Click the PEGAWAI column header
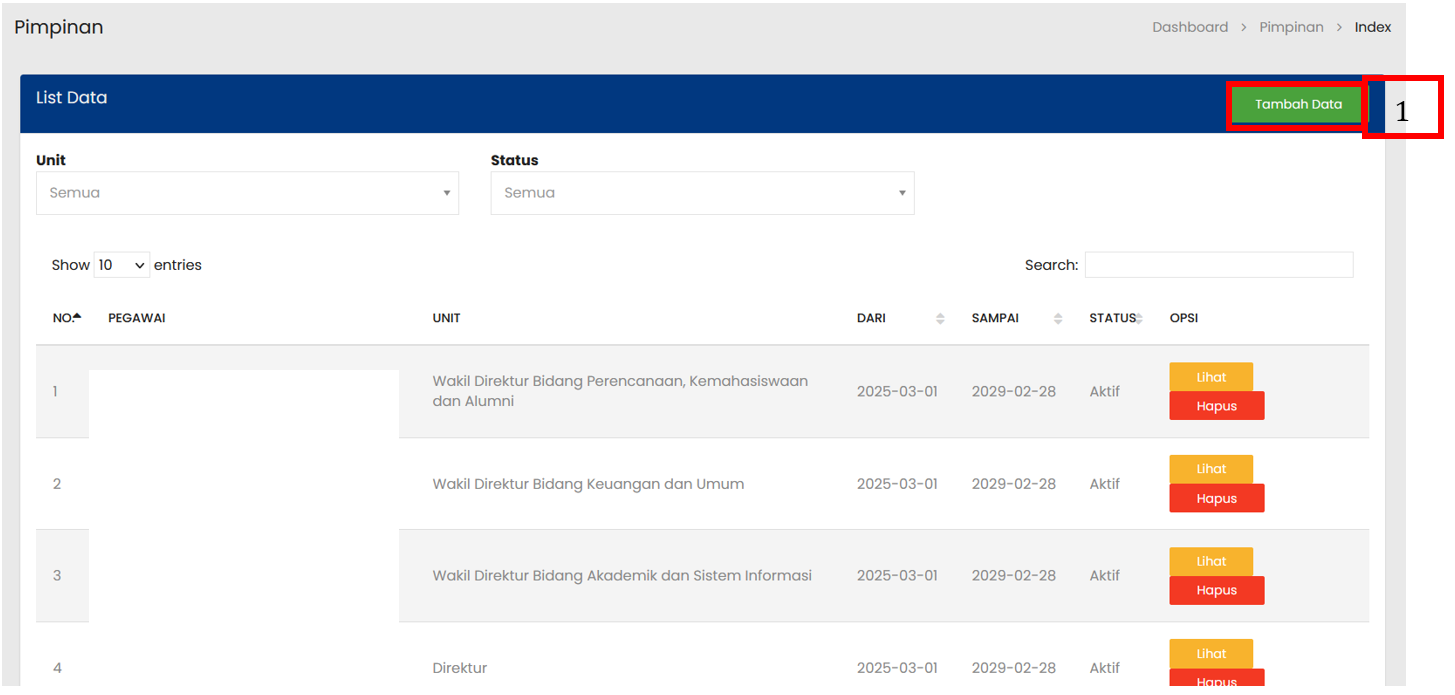This screenshot has width=1455, height=695. point(137,319)
